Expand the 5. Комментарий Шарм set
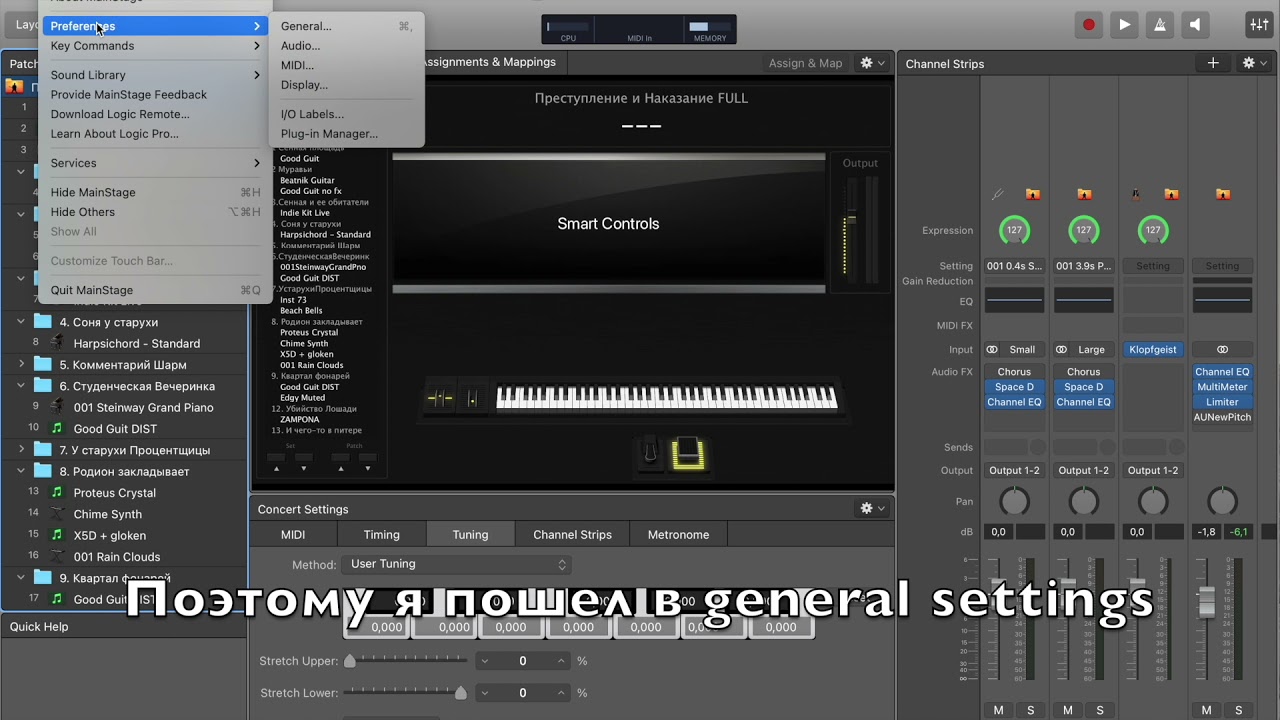The width and height of the screenshot is (1280, 720). pyautogui.click(x=20, y=365)
